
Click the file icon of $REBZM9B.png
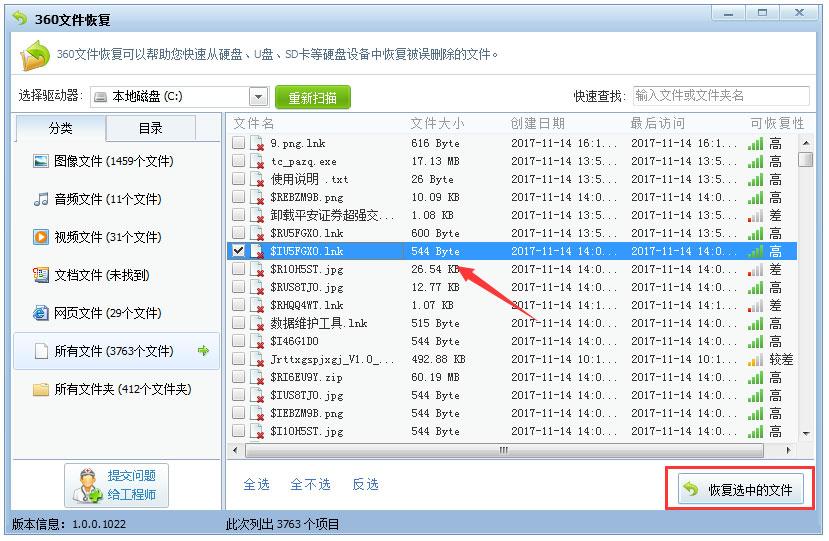(257, 197)
